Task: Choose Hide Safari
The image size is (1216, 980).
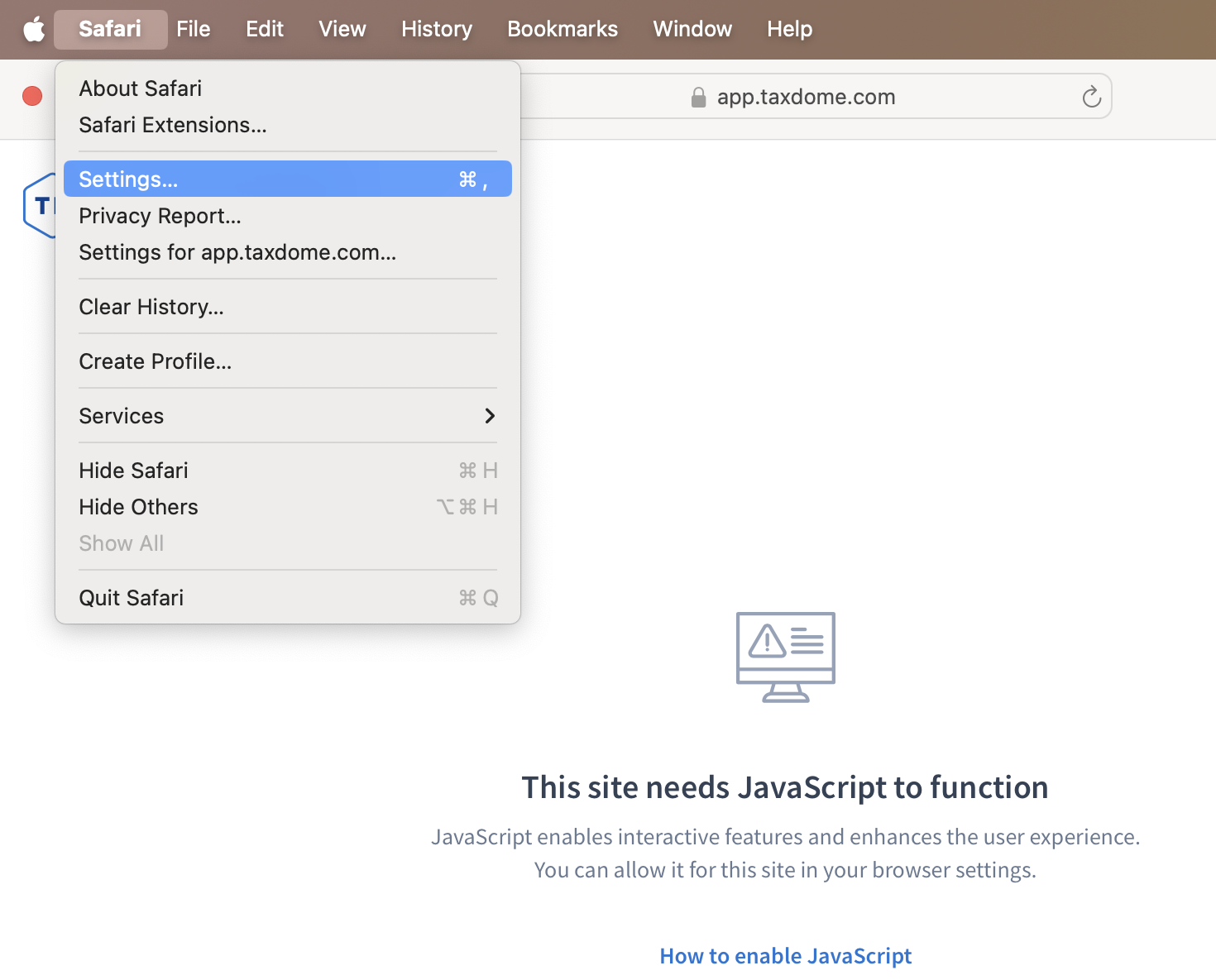Action: click(133, 471)
